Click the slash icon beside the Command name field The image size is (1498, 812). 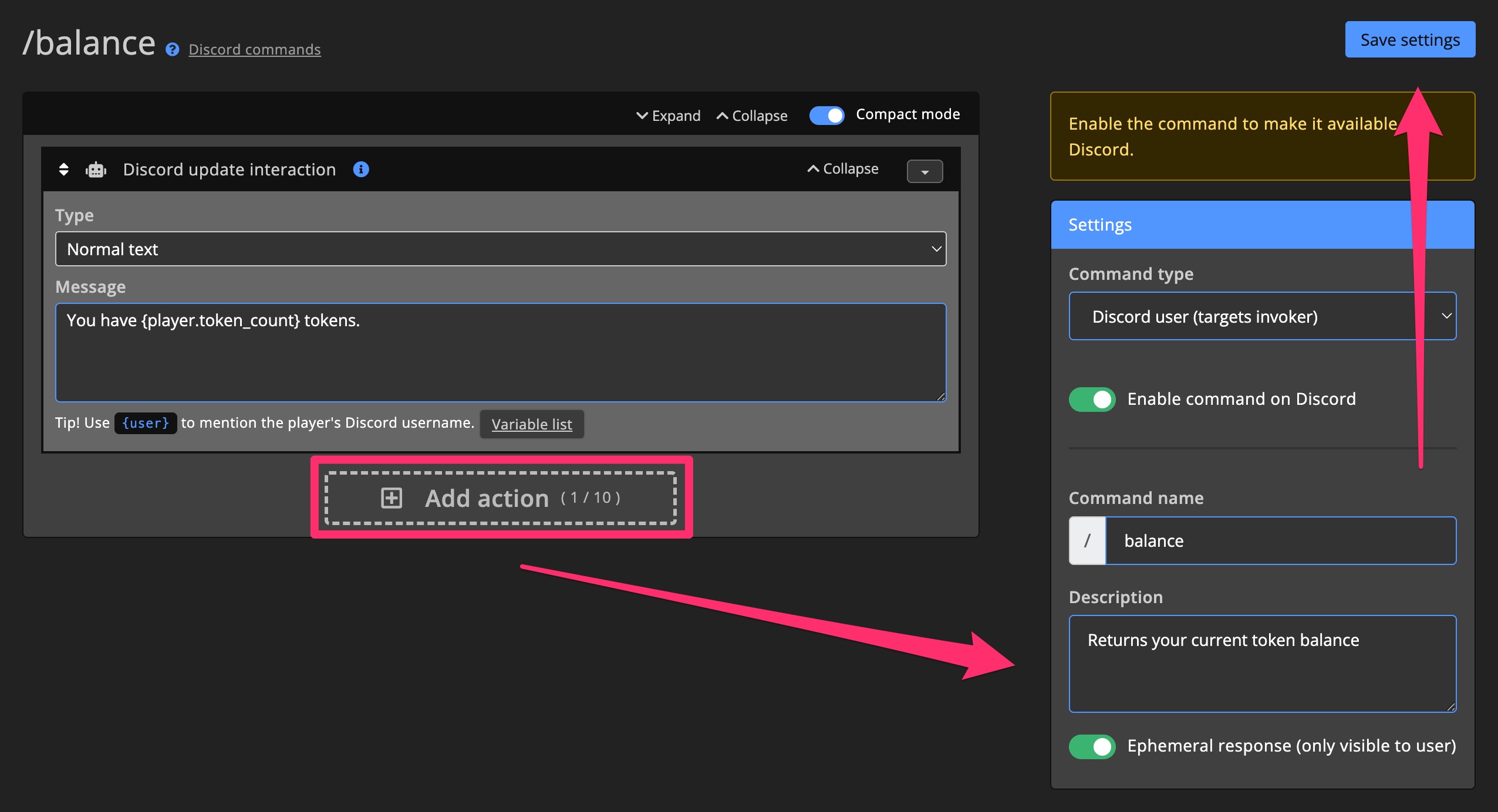1087,540
